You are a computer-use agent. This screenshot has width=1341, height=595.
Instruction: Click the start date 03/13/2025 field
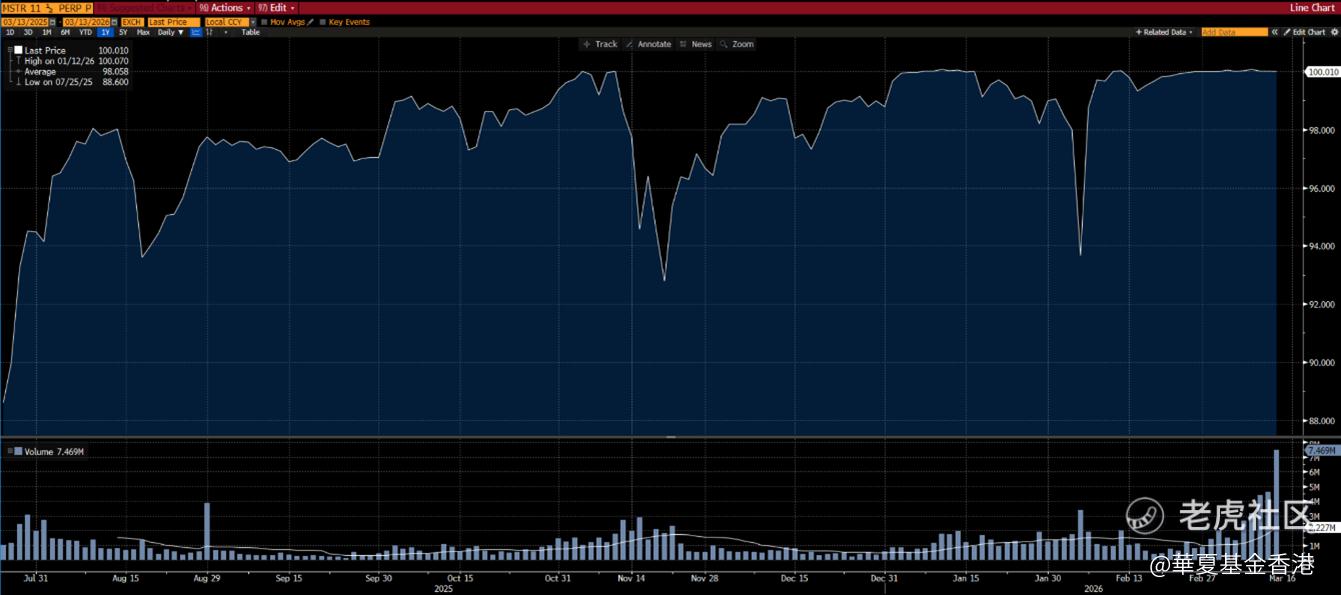coord(25,22)
